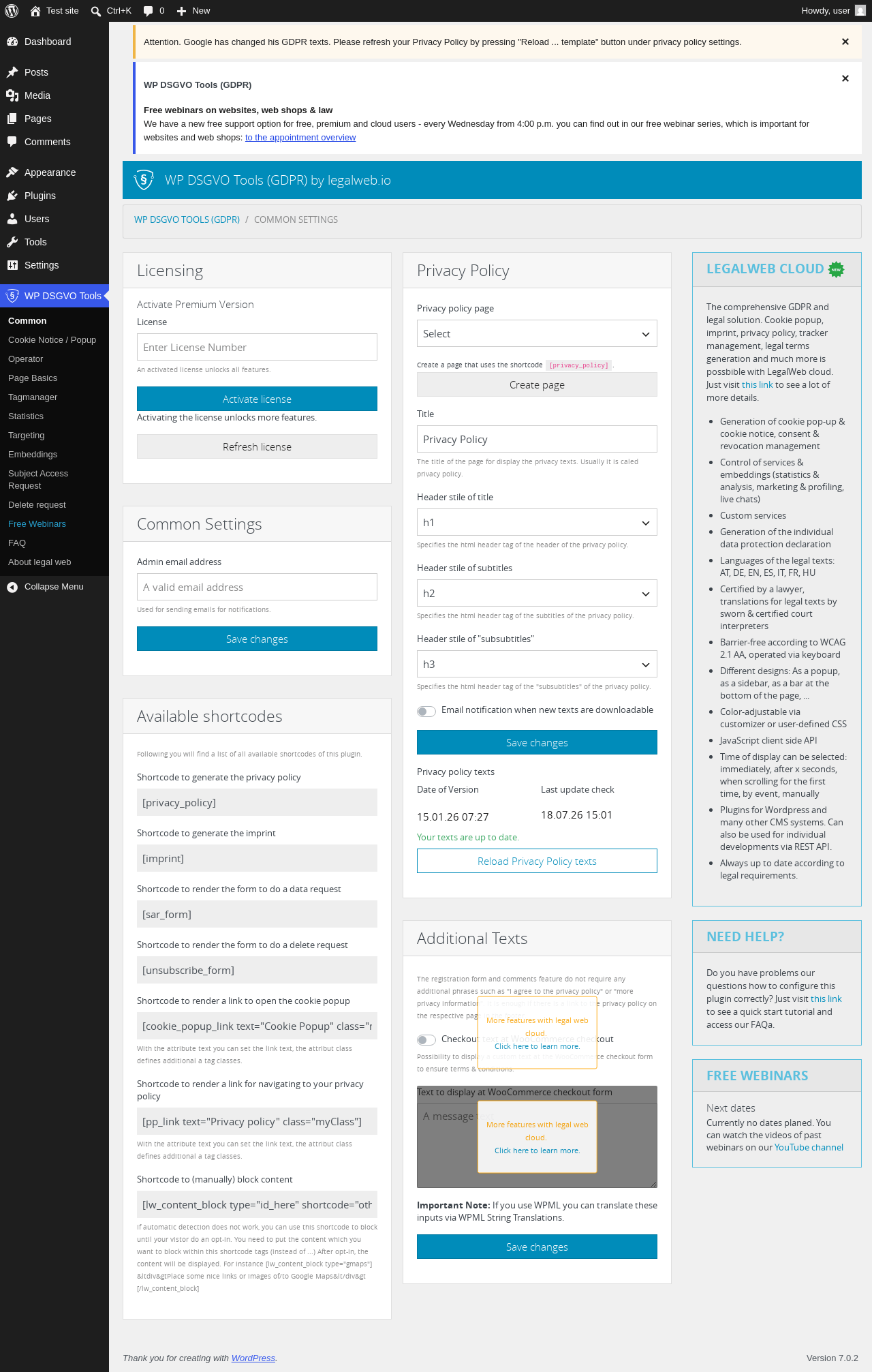Open comments bubble icon in admin bar

(x=148, y=11)
